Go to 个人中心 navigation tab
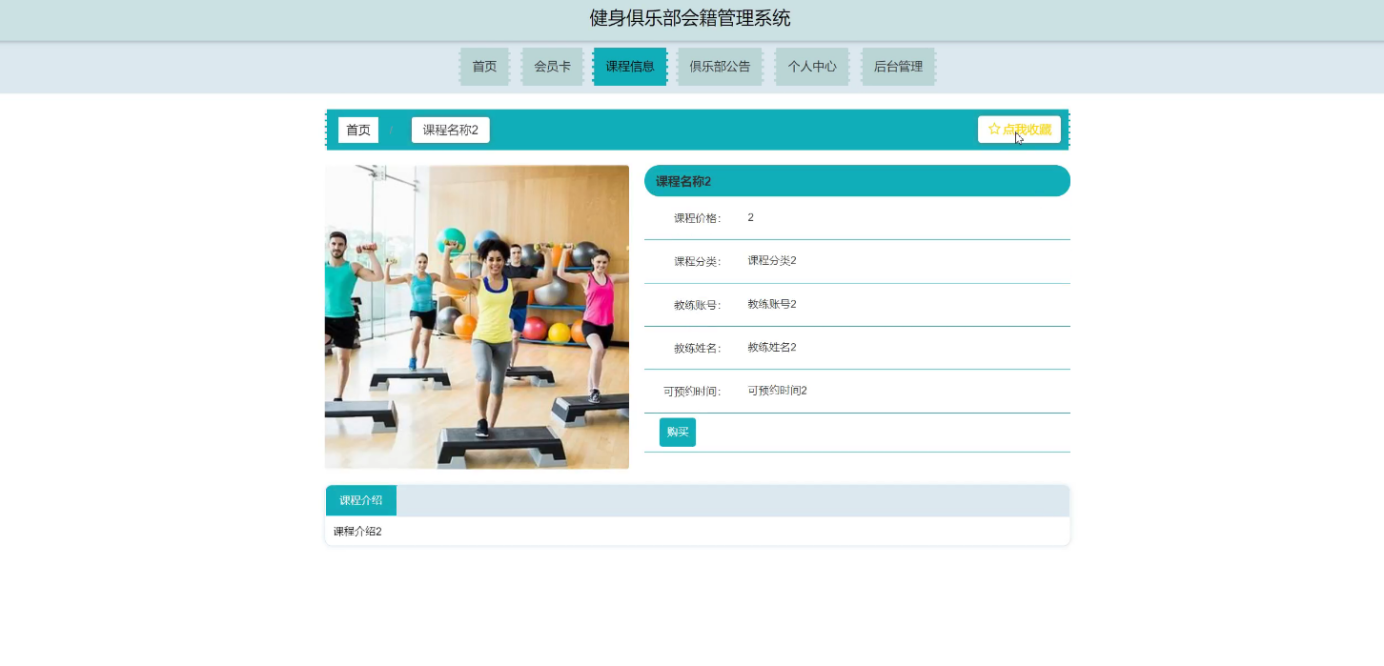This screenshot has width=1384, height=666. [x=812, y=67]
